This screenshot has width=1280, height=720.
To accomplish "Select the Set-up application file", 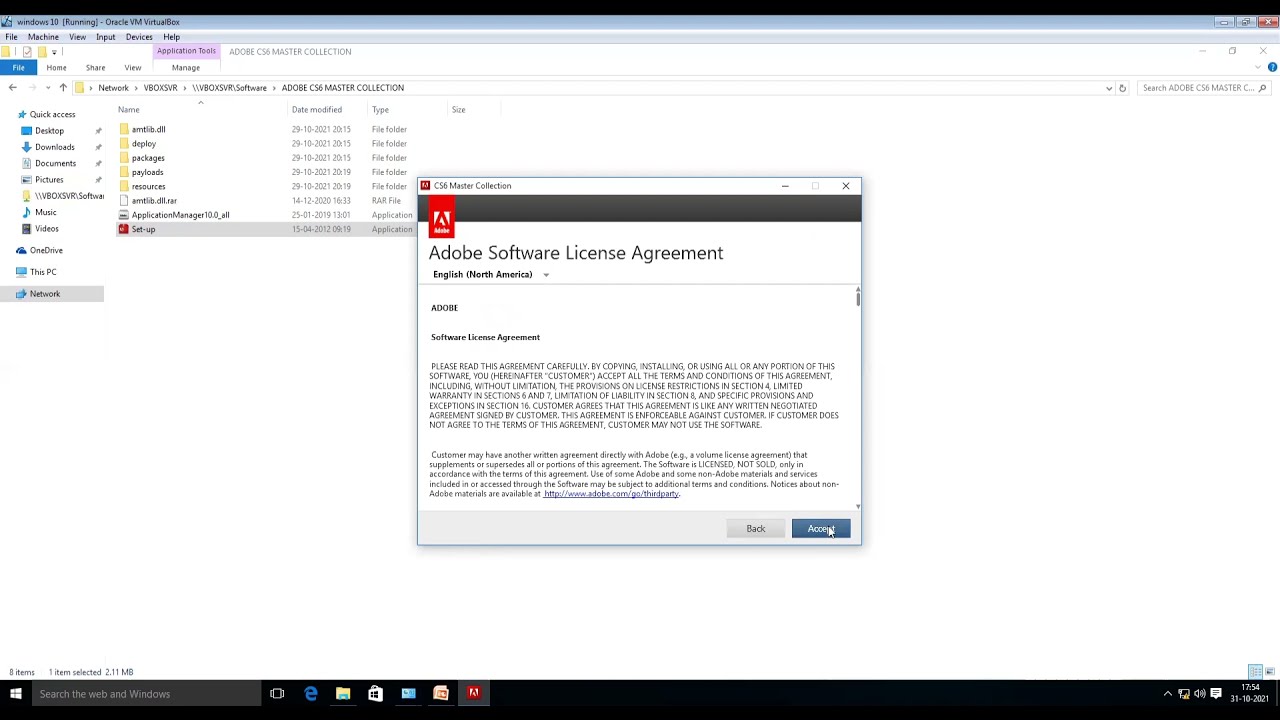I will tap(143, 229).
